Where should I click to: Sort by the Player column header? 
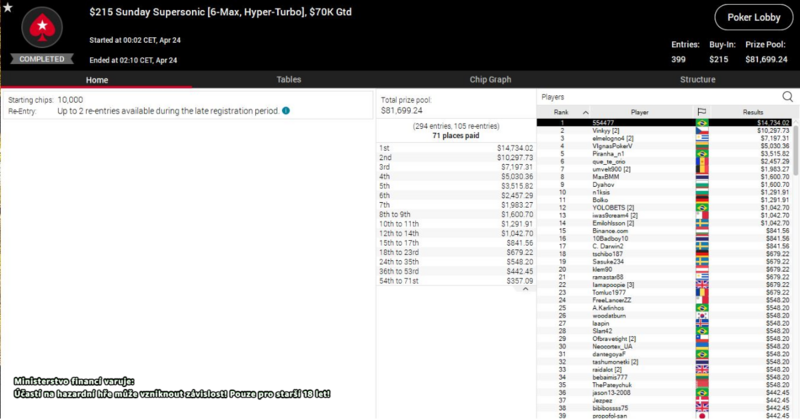click(639, 112)
